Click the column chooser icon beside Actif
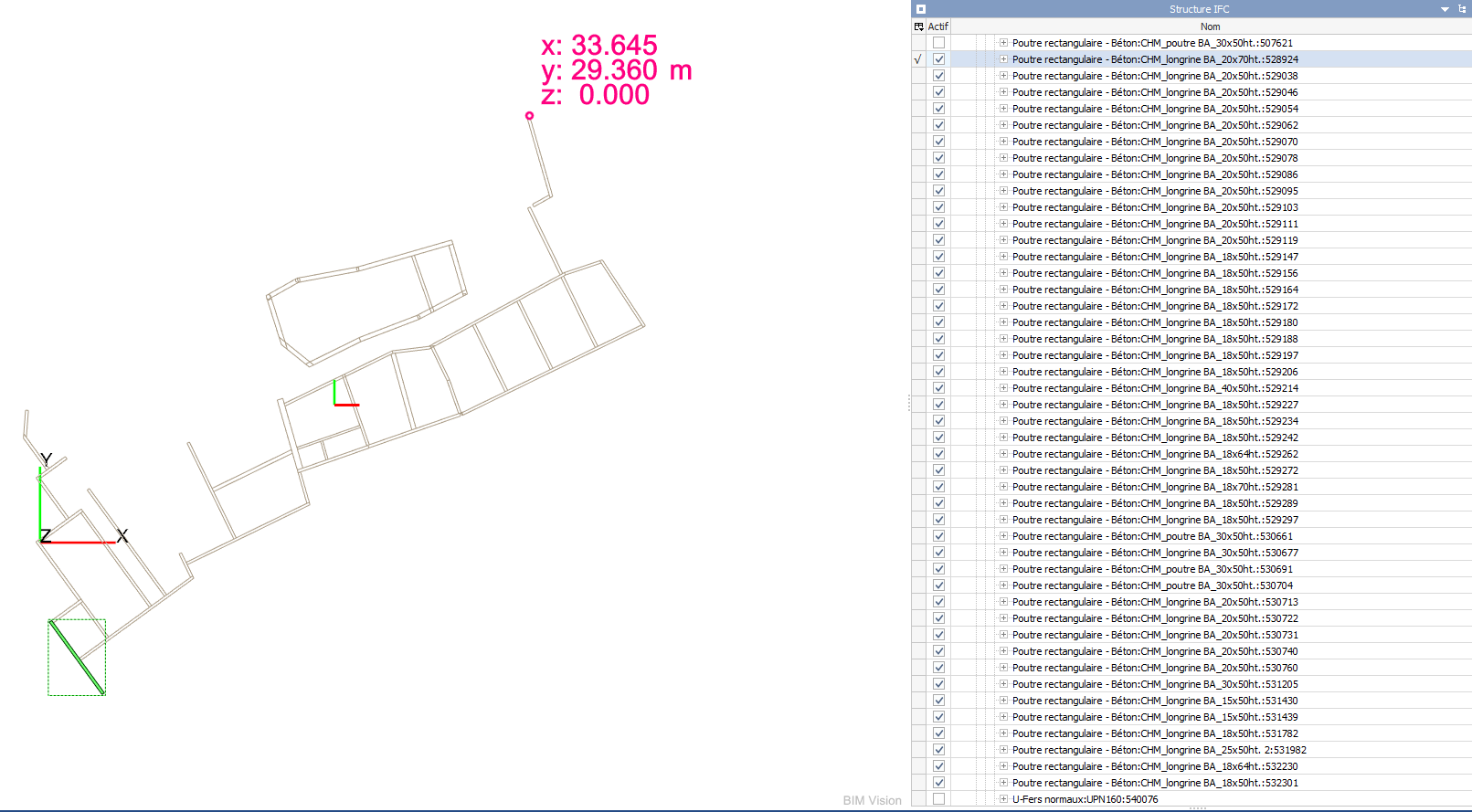 [918, 26]
